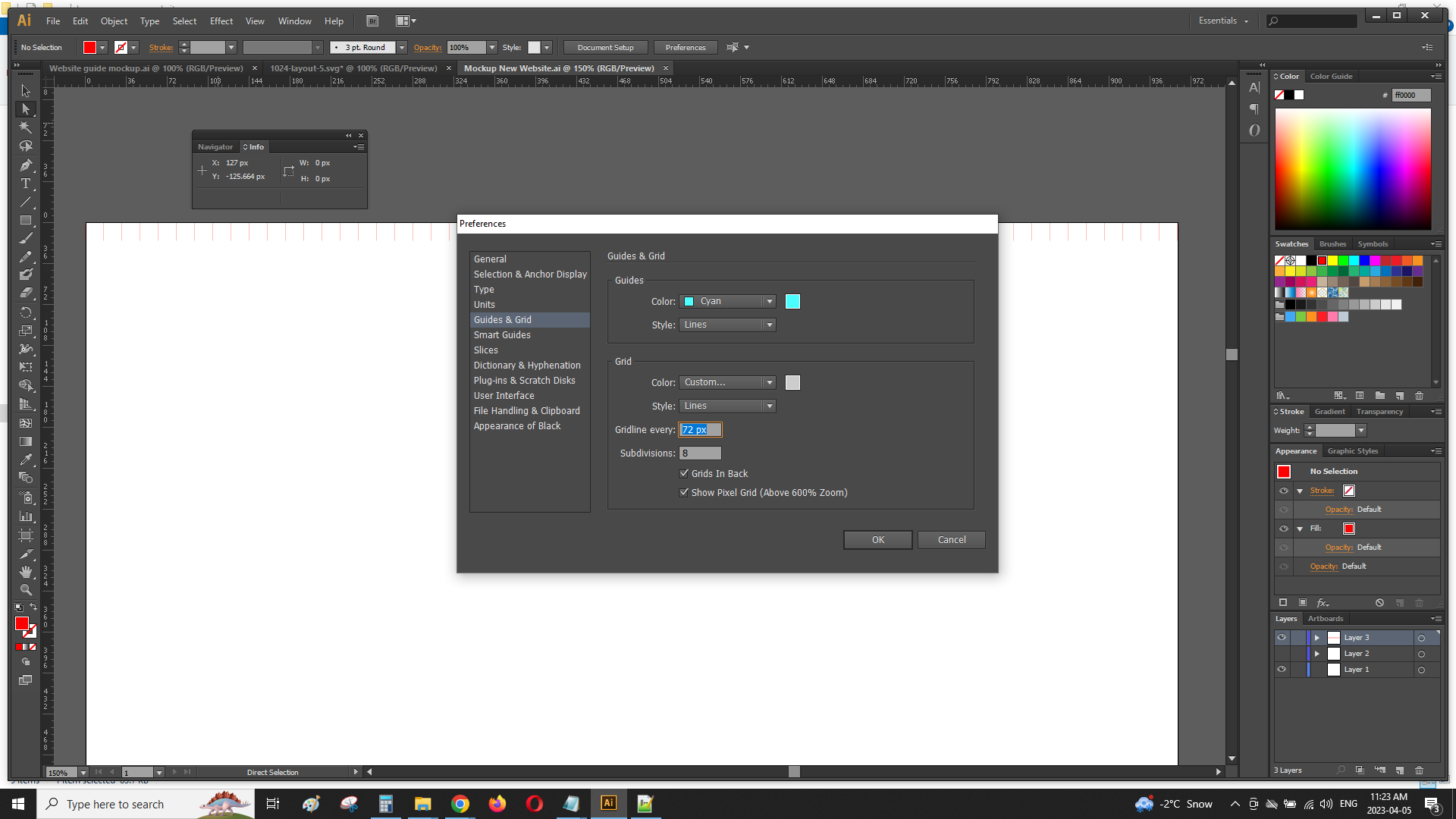Expand Layer 2 disclosure triangle
This screenshot has height=819, width=1456.
1317,654
